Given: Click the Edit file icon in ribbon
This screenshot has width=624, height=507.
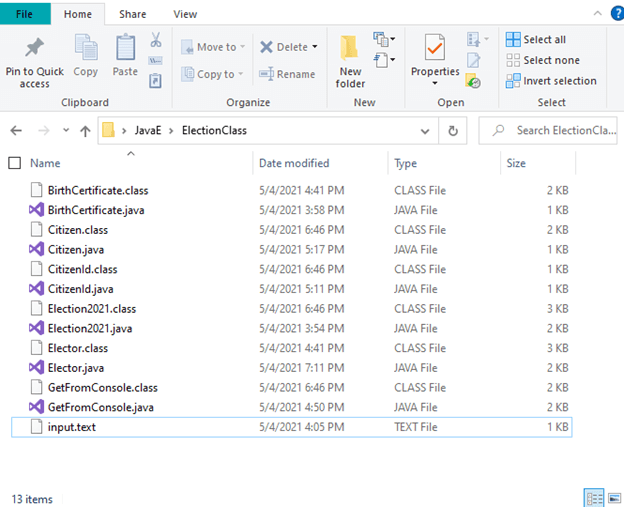Looking at the screenshot, I should tap(473, 60).
